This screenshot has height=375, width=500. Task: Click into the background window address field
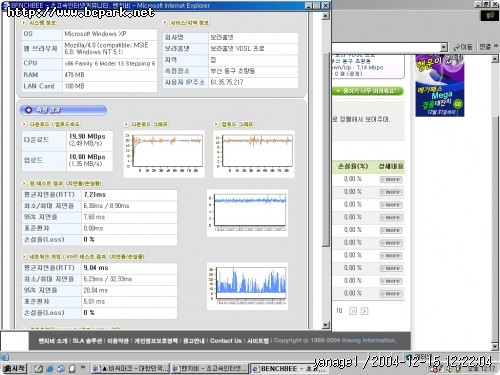tap(386, 47)
